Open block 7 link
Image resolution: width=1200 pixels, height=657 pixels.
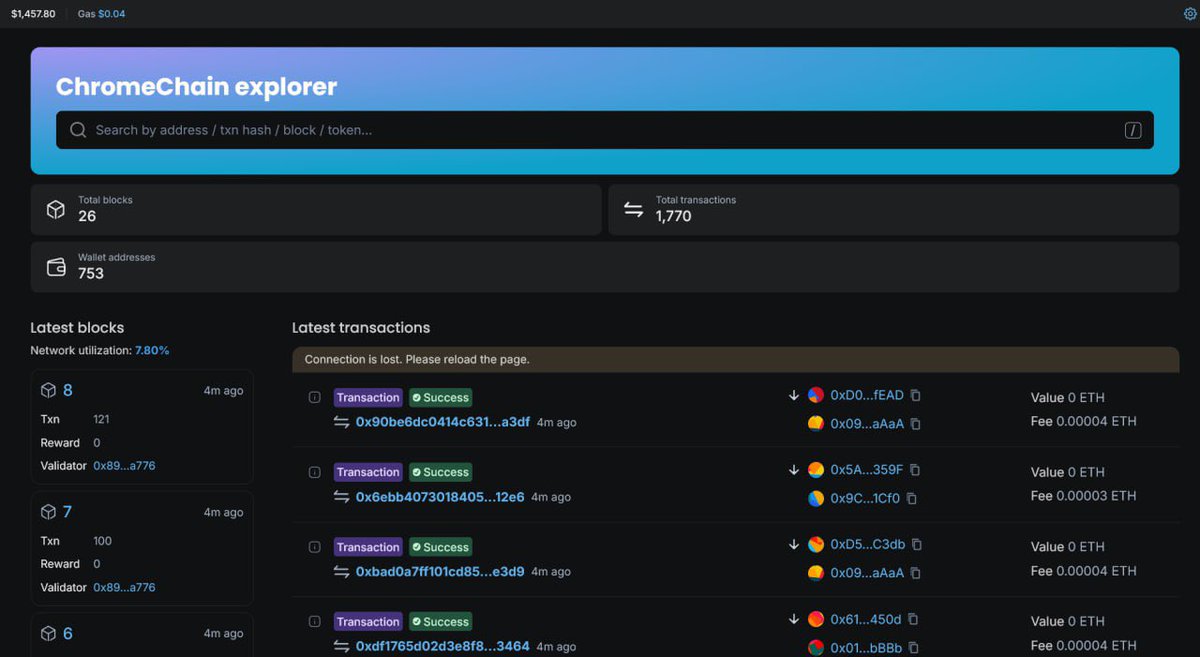point(68,512)
